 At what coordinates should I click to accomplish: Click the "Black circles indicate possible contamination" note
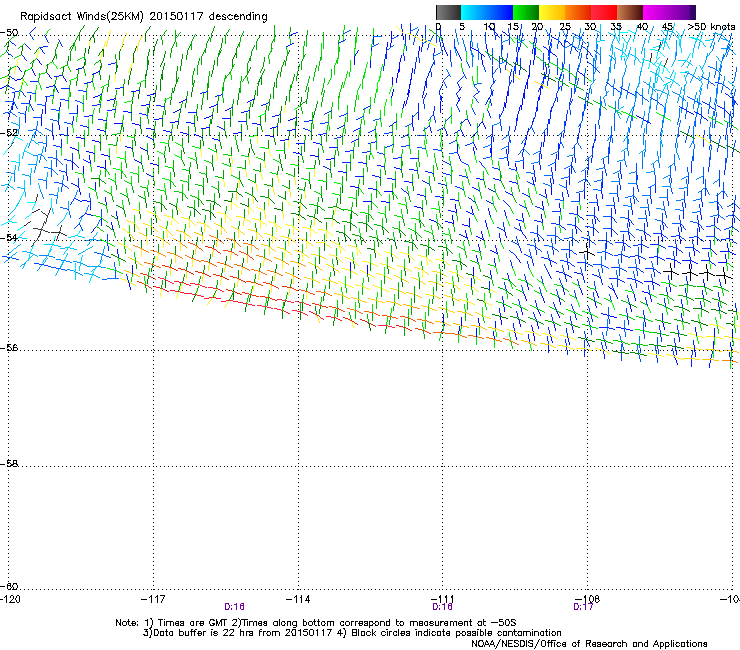coord(456,633)
